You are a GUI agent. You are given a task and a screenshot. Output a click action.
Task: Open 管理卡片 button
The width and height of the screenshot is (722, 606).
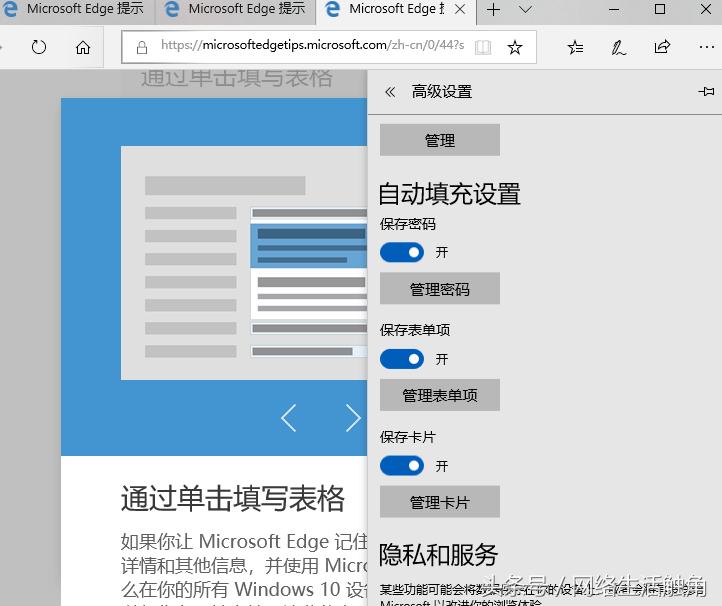click(440, 502)
